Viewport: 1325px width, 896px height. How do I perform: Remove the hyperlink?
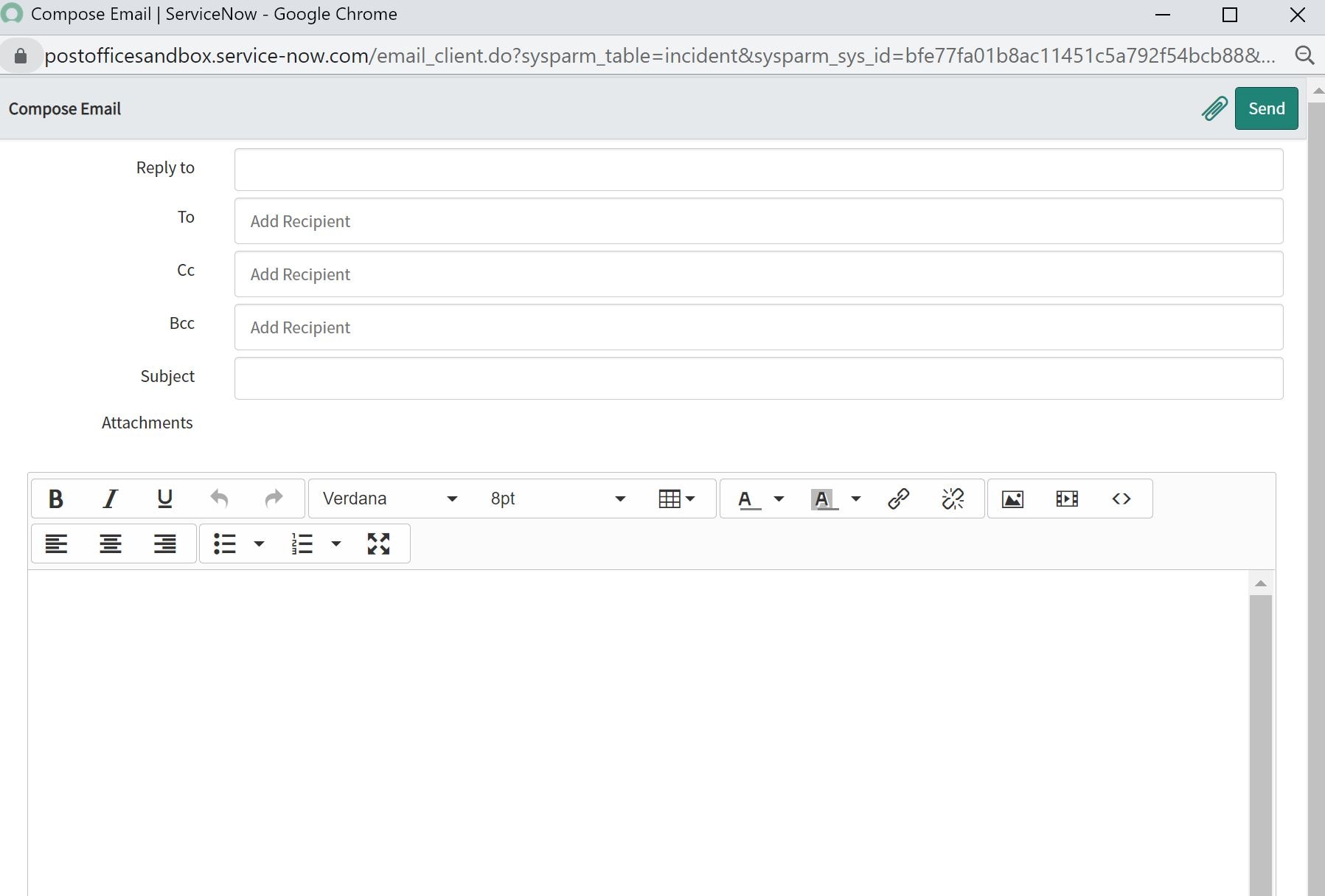(x=953, y=498)
